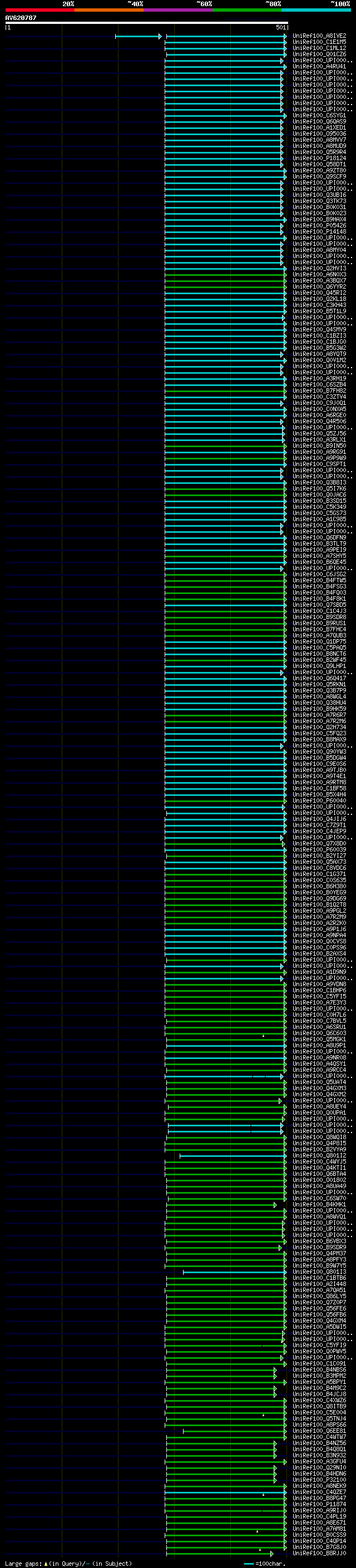Click the red ~20% identity legend segment
The width and height of the screenshot is (356, 1568).
(x=39, y=10)
